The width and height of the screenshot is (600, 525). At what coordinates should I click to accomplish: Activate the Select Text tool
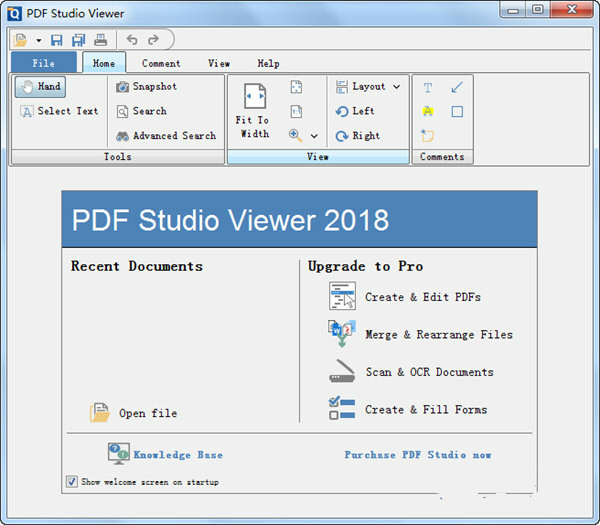[60, 111]
